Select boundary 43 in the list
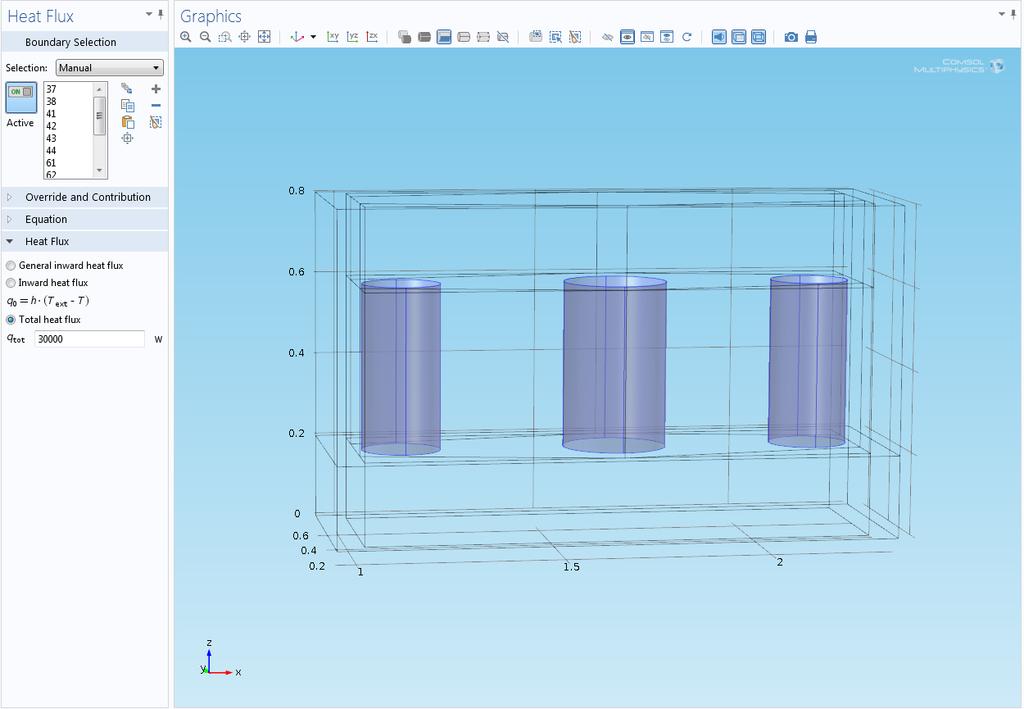Viewport: 1024px width, 709px height. (51, 139)
